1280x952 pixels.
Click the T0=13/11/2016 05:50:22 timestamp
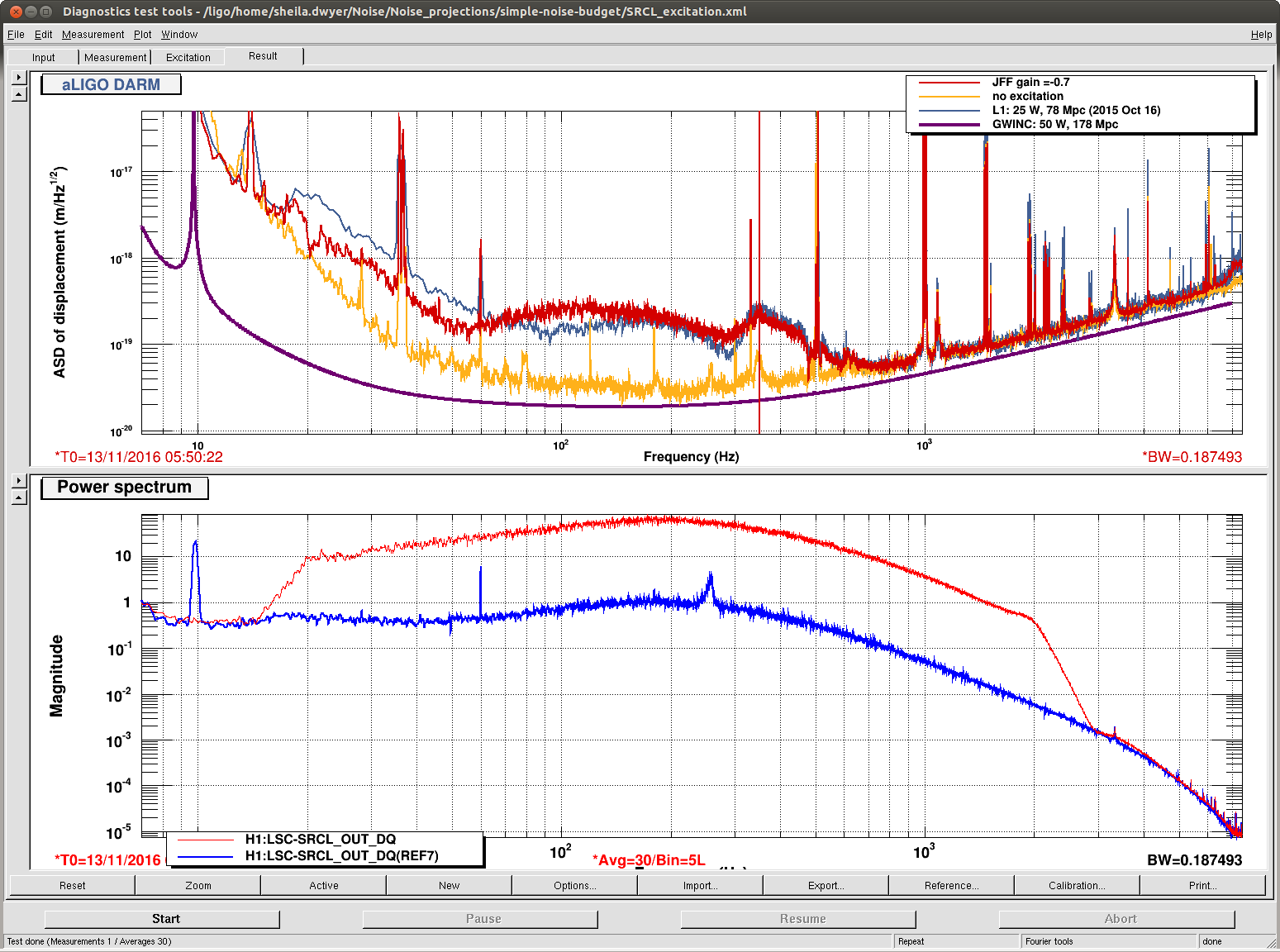coord(139,457)
